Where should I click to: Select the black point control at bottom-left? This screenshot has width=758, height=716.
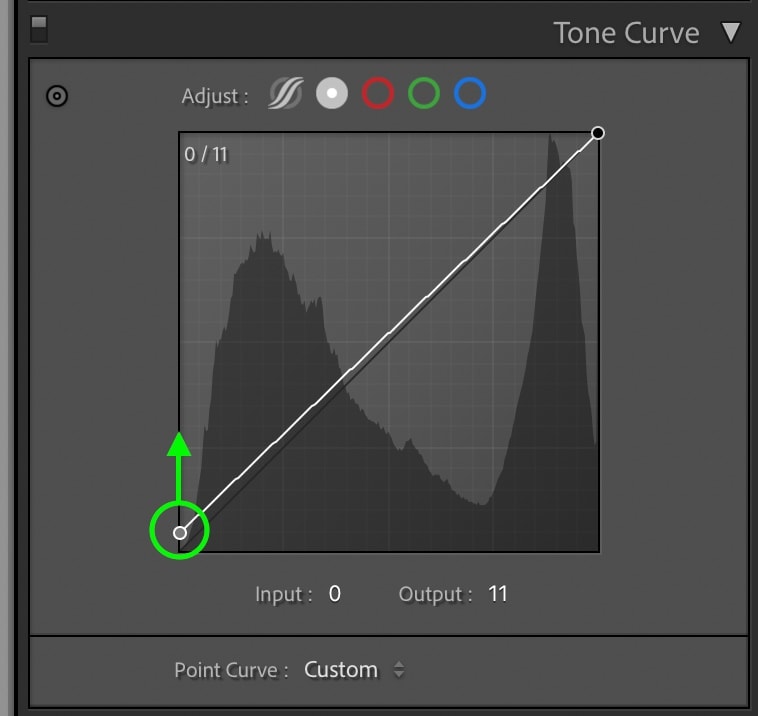(x=180, y=533)
